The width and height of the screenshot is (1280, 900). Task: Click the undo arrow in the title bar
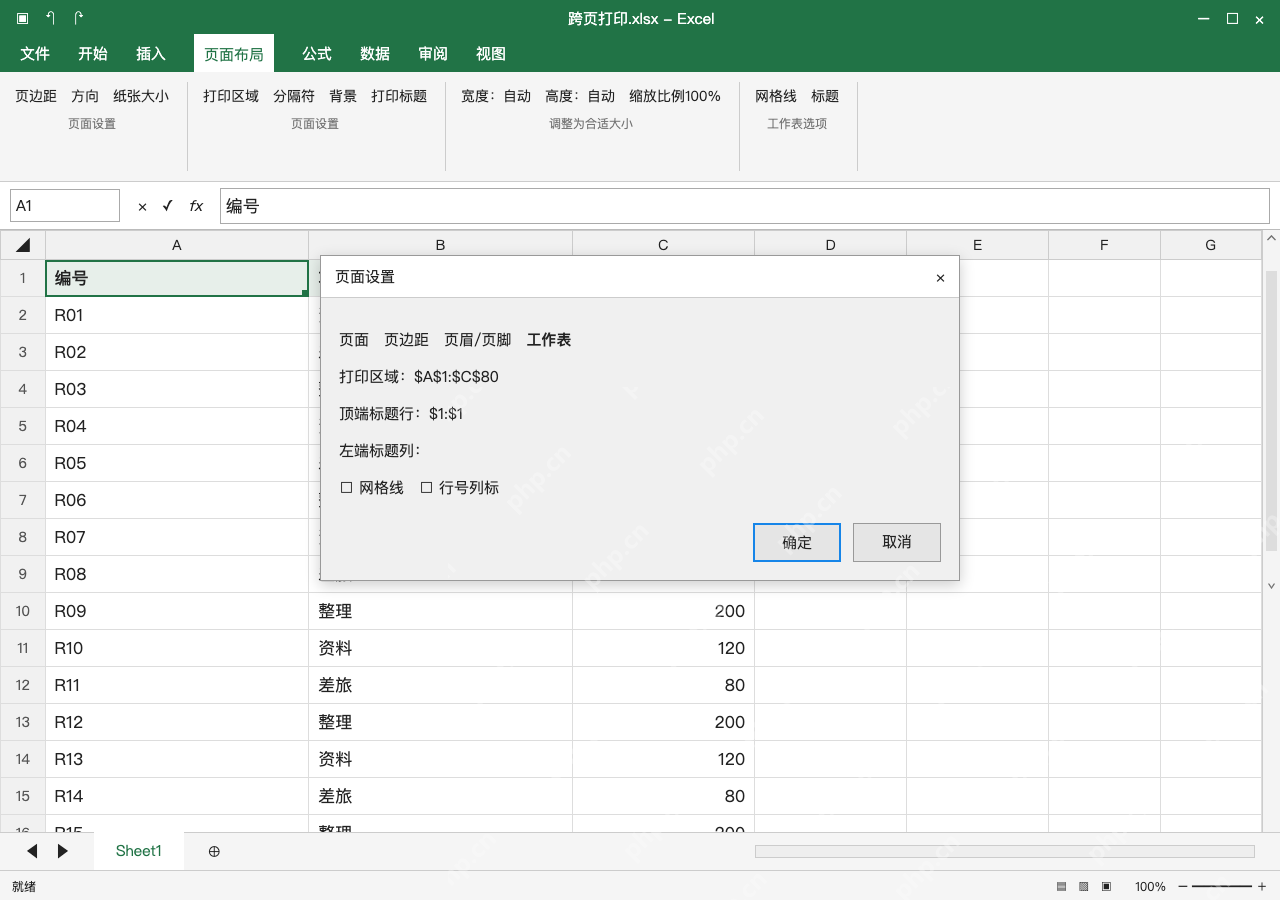pos(50,18)
